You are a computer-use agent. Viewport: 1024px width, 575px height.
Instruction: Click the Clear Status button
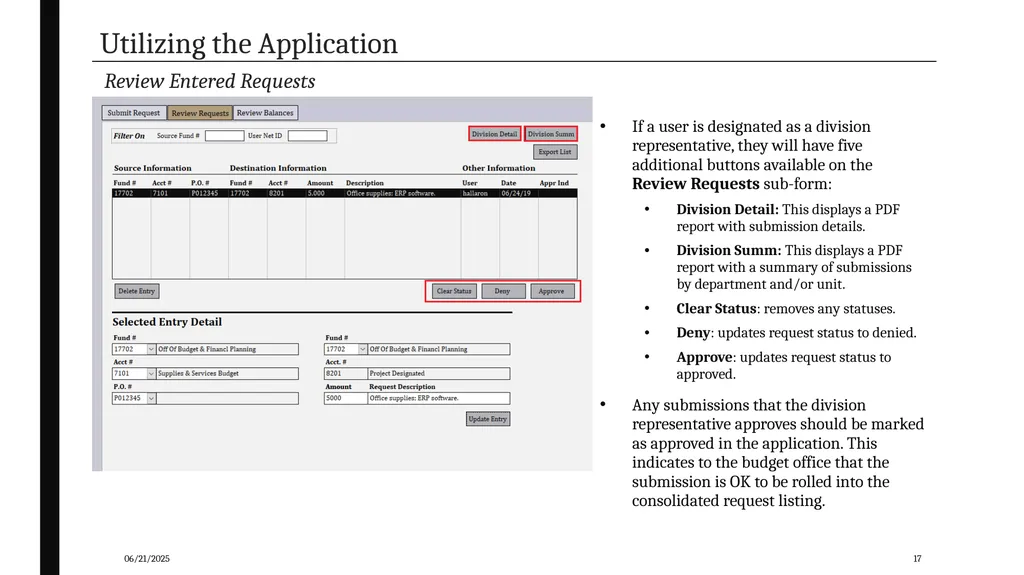pyautogui.click(x=454, y=291)
